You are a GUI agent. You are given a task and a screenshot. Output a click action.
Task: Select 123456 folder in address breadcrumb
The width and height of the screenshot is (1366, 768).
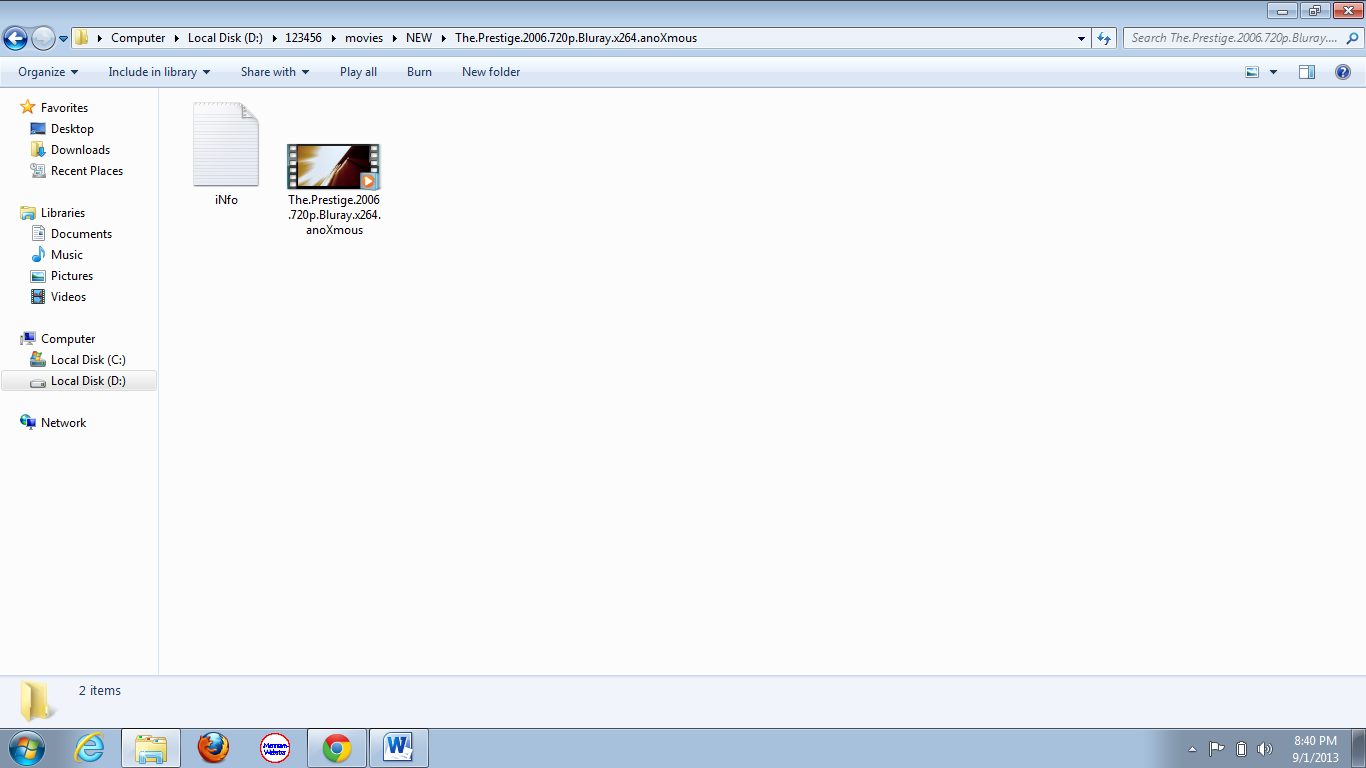point(302,38)
